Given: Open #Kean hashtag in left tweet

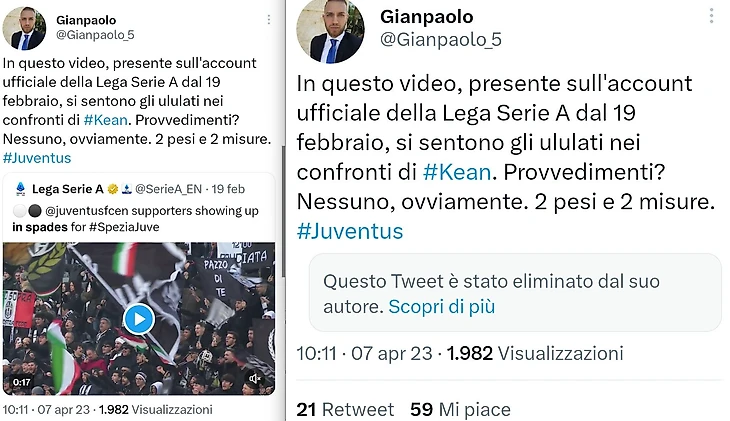Looking at the screenshot, I should click(106, 120).
